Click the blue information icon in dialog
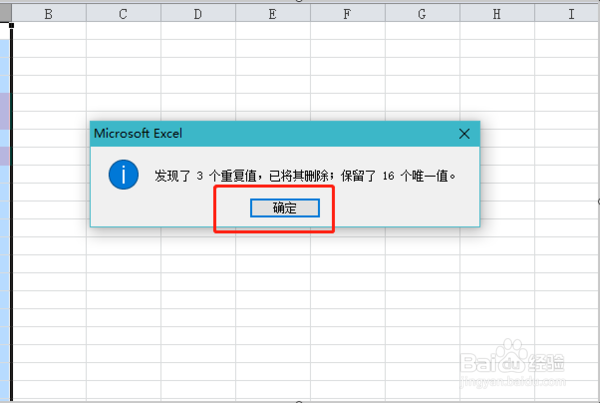 (x=123, y=175)
